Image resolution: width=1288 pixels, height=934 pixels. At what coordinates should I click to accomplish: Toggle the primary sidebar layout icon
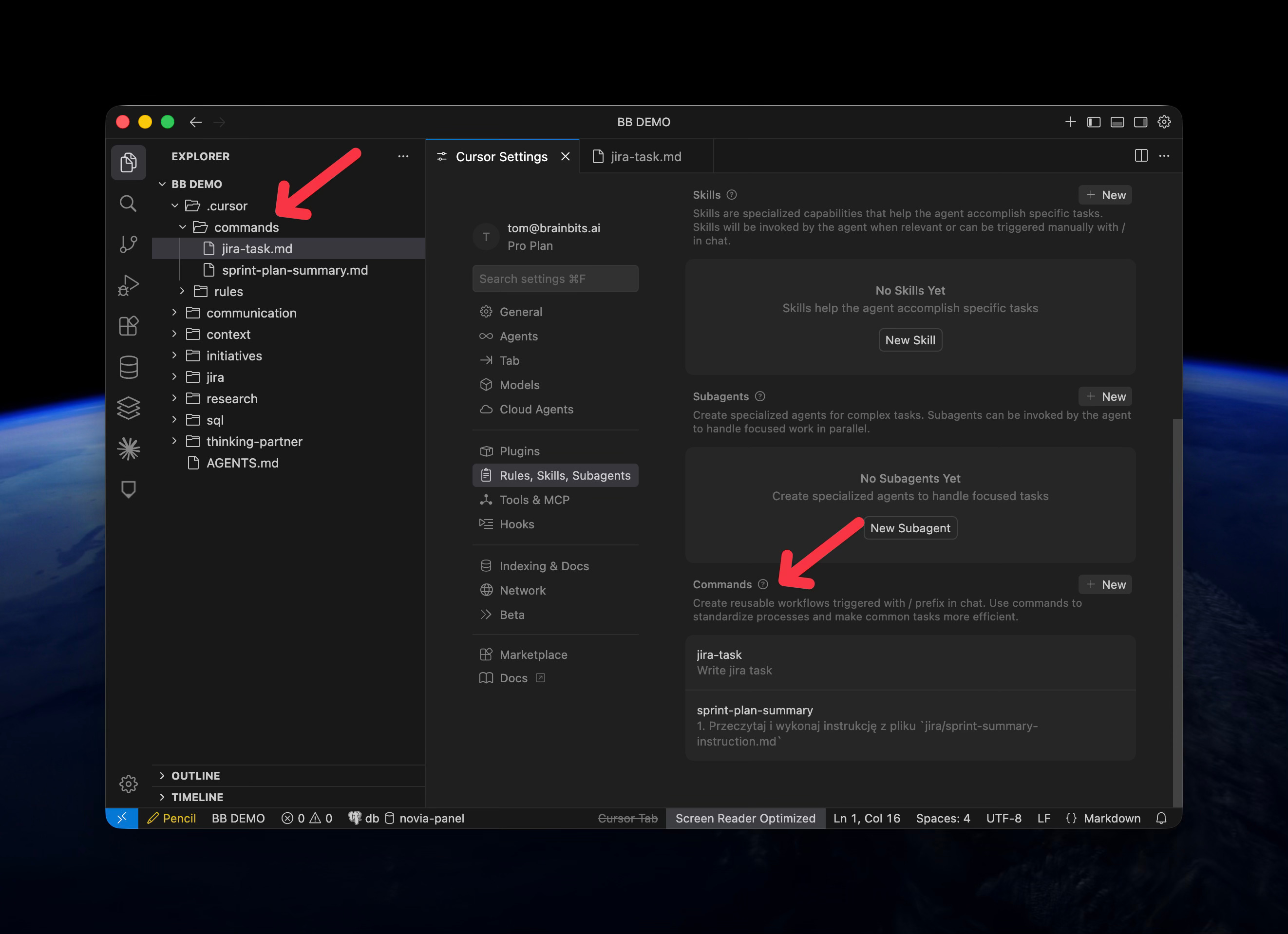click(1094, 122)
